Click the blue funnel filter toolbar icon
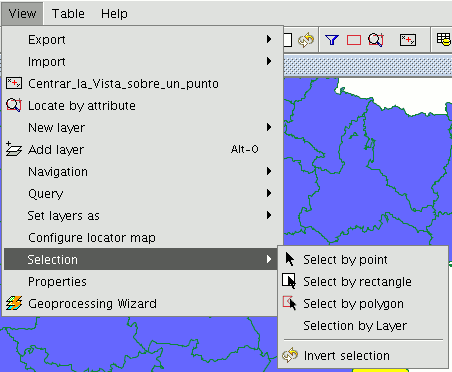 coord(332,40)
